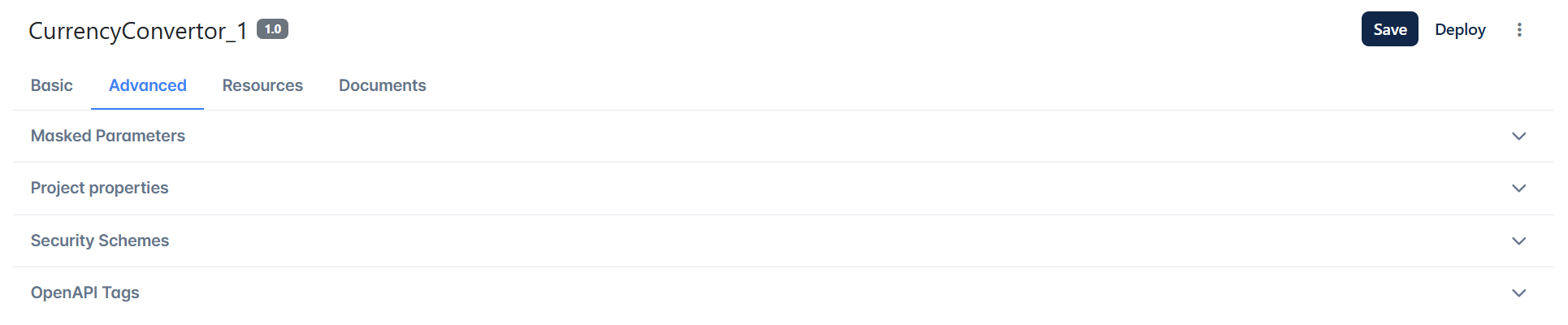This screenshot has height=325, width=1568.
Task: Save the CurrencyConvertor_1 project
Action: click(x=1389, y=29)
